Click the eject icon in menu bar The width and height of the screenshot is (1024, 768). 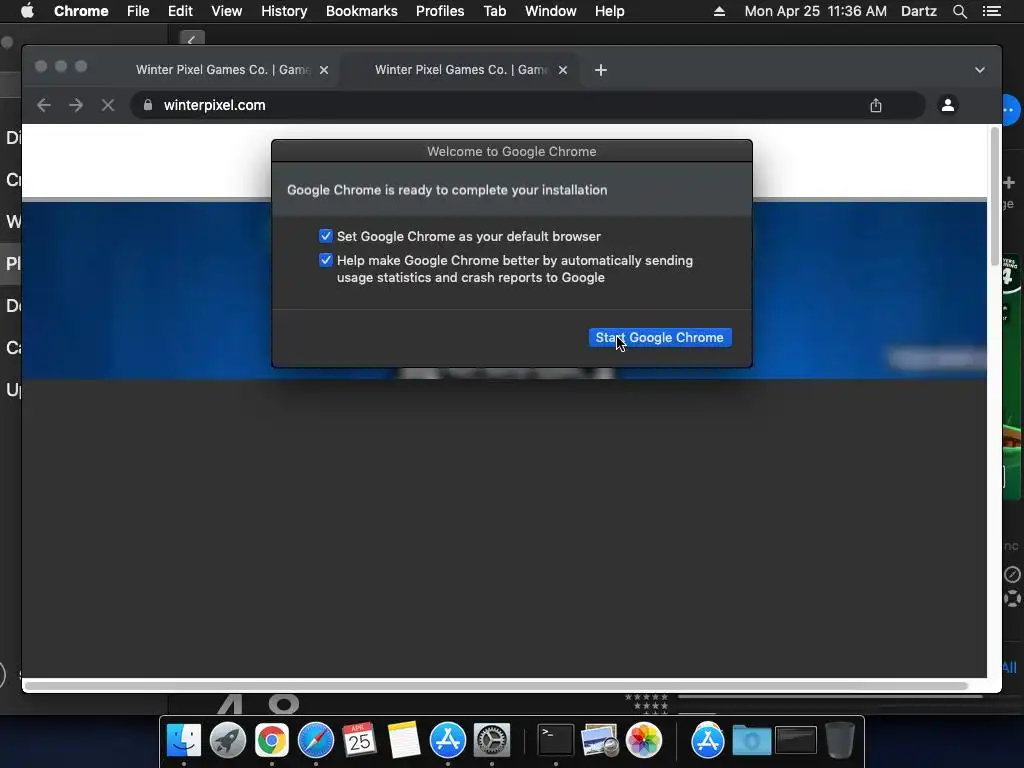coord(719,11)
